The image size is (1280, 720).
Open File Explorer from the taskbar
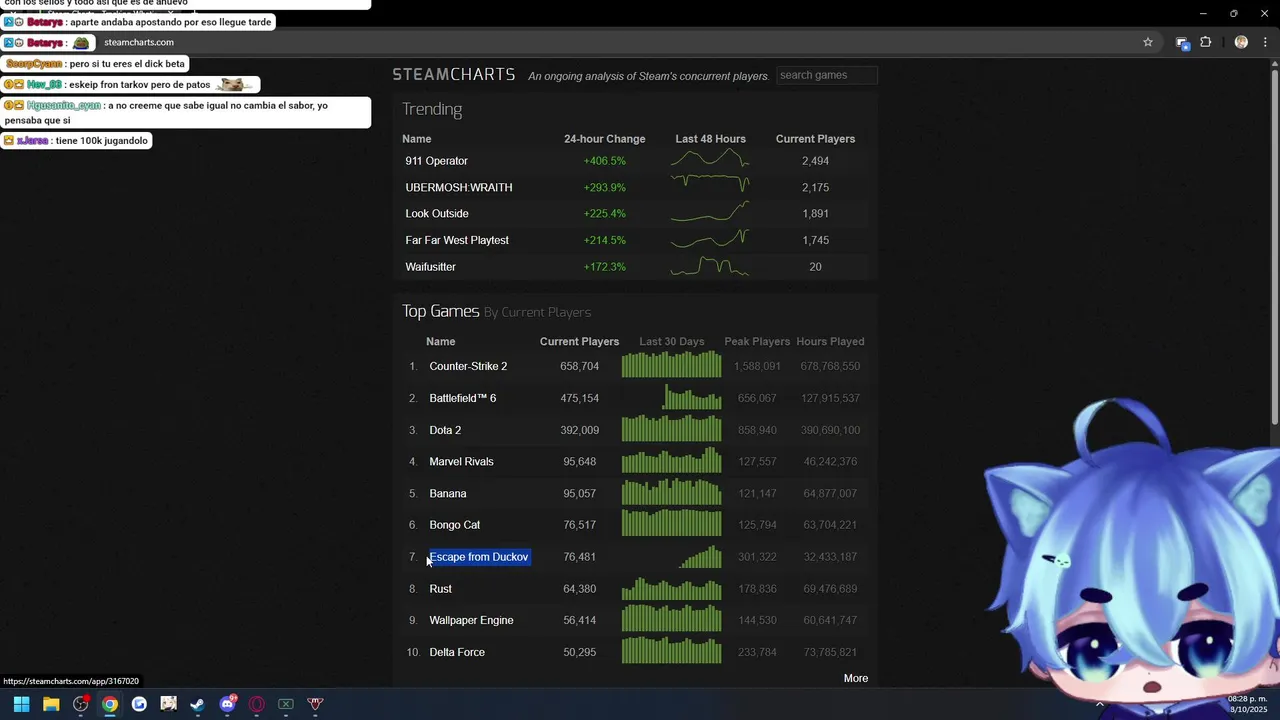click(51, 704)
